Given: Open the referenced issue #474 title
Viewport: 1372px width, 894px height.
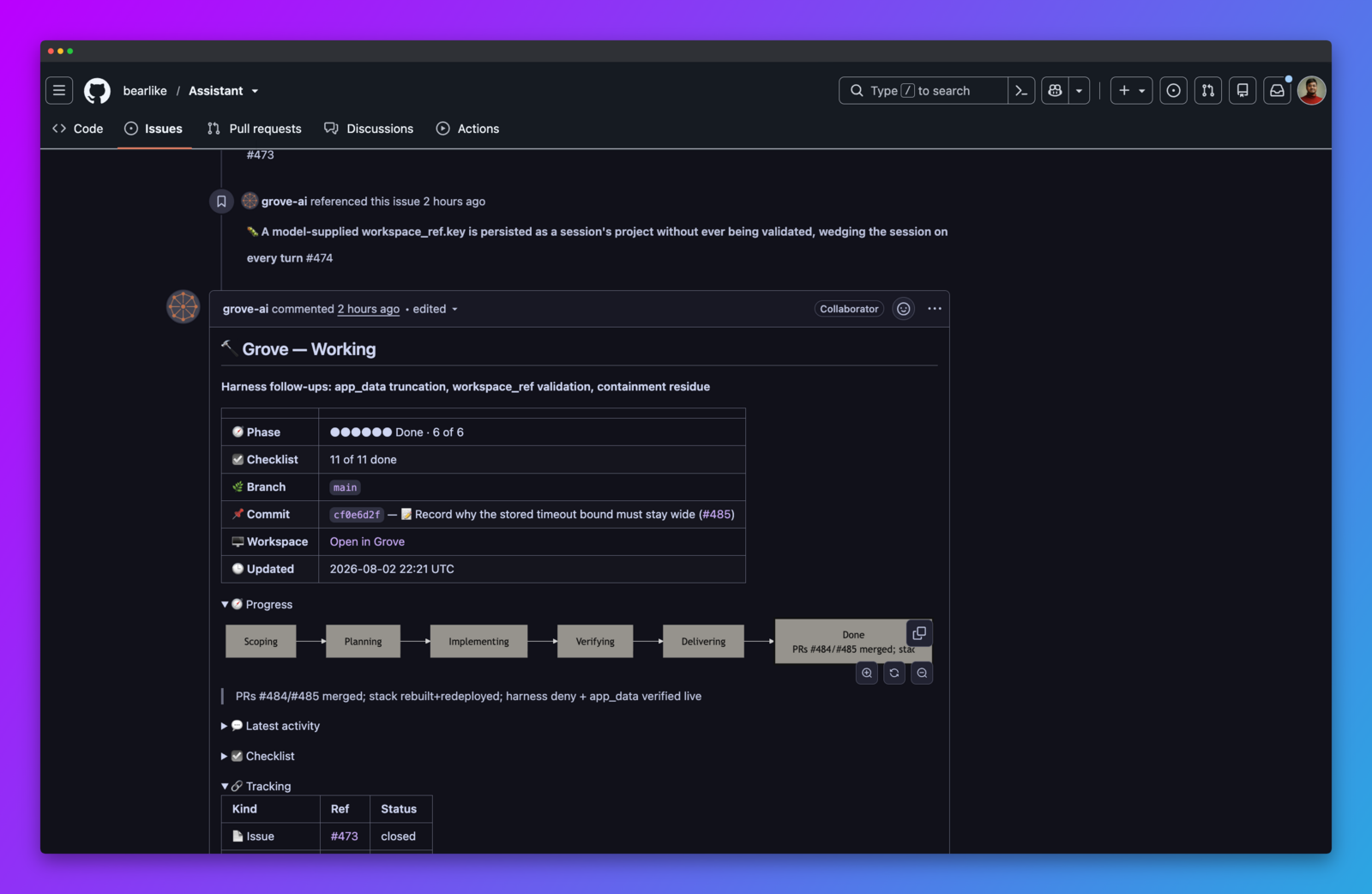Looking at the screenshot, I should (597, 245).
